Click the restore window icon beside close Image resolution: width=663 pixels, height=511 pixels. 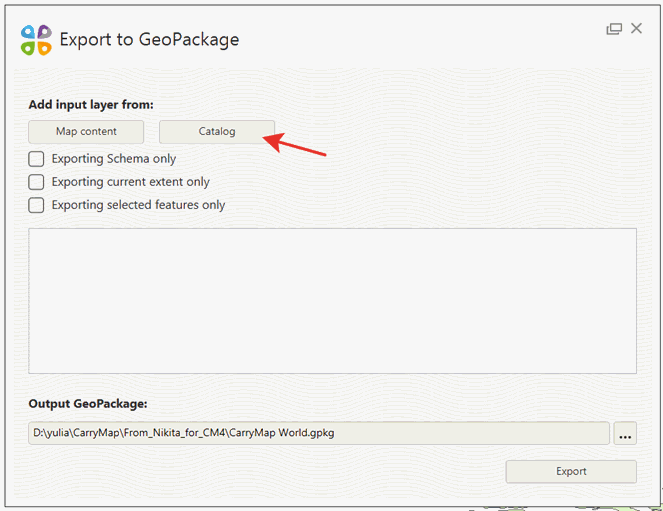614,29
